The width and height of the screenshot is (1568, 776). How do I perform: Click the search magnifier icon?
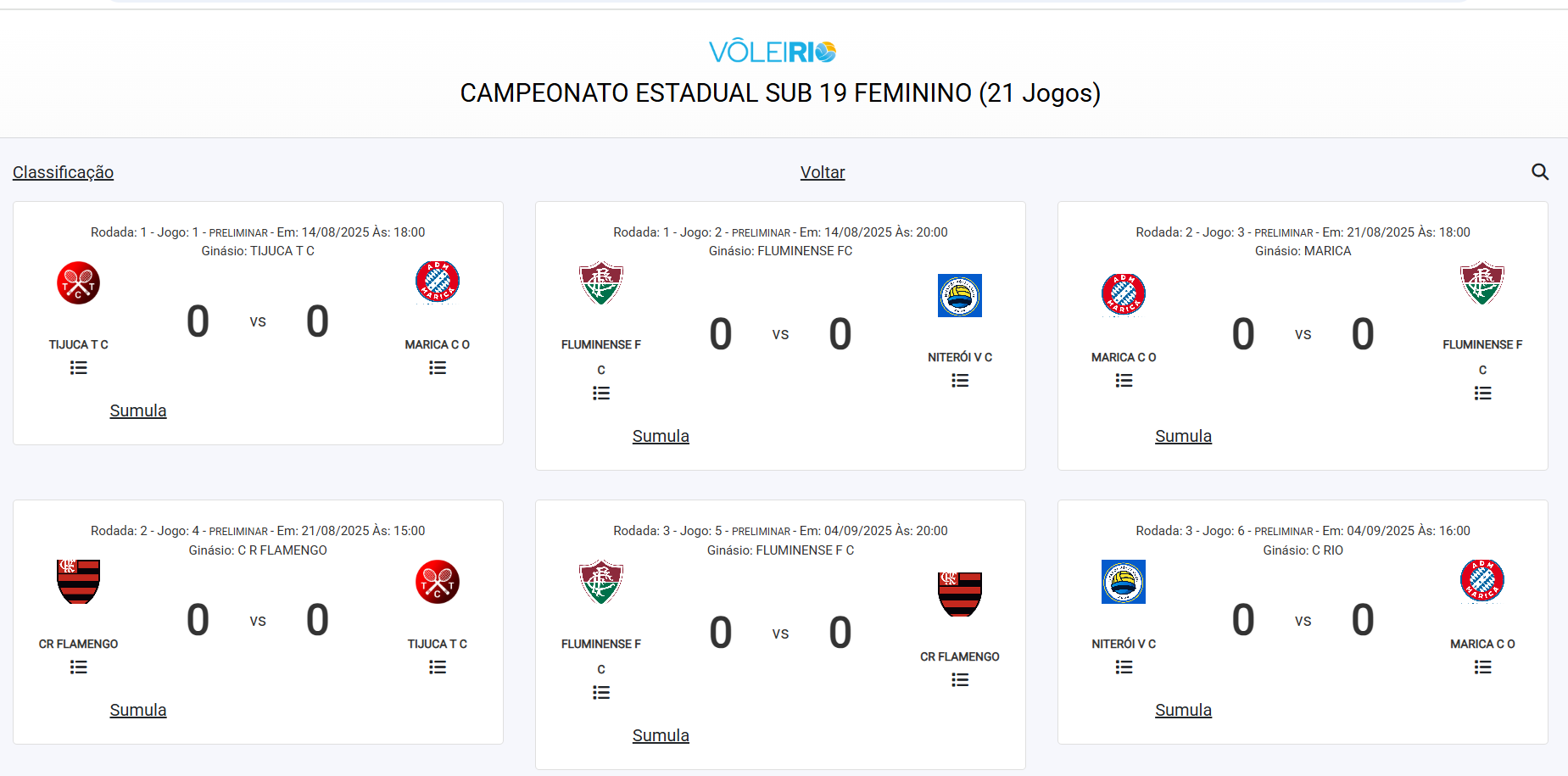coord(1540,172)
